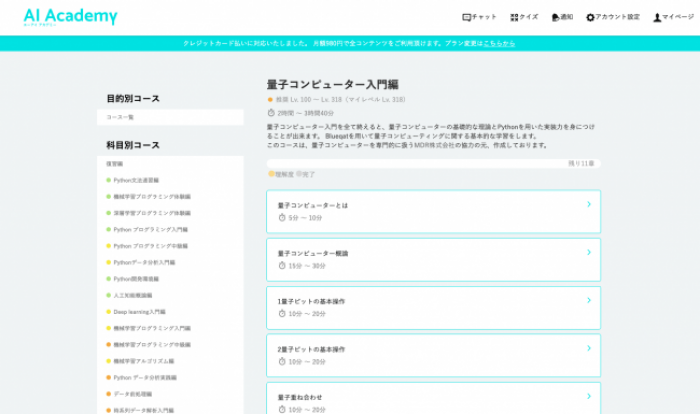Viewport: 700px width, 414px height.
Task: Open the 量子重ね合わせ lesson card
Action: pos(433,398)
